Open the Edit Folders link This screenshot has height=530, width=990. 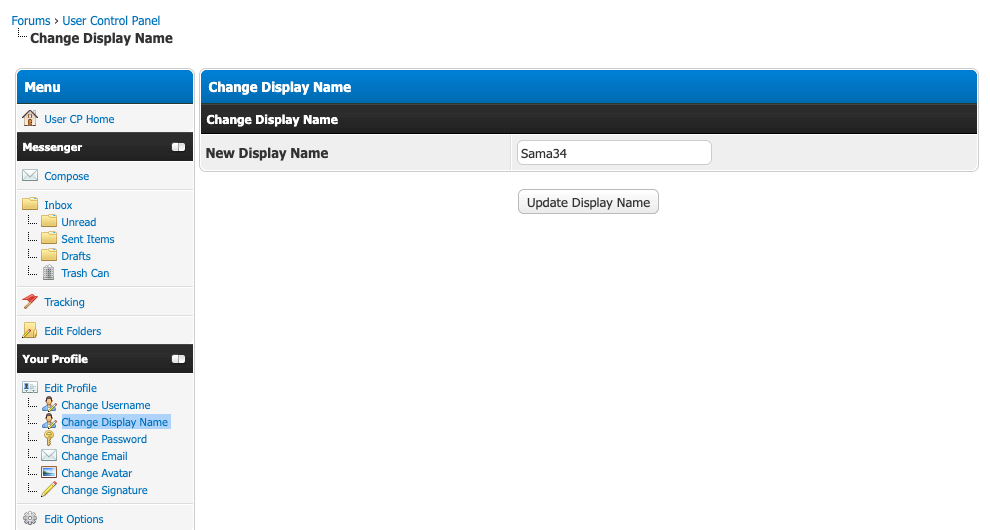point(73,331)
